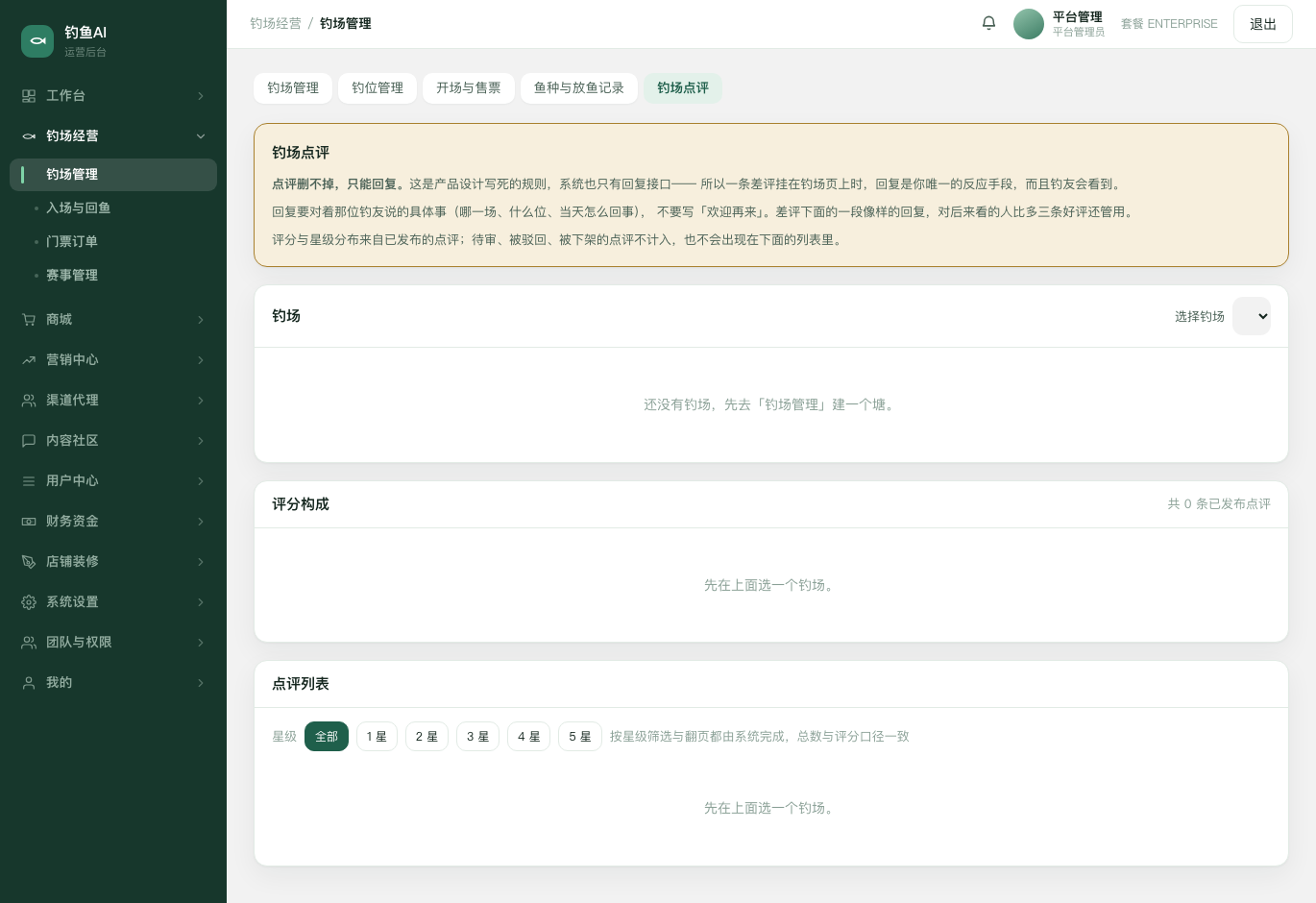Viewport: 1316px width, 903px height.
Task: Click the 工作台 dashboard icon
Action: click(x=29, y=96)
